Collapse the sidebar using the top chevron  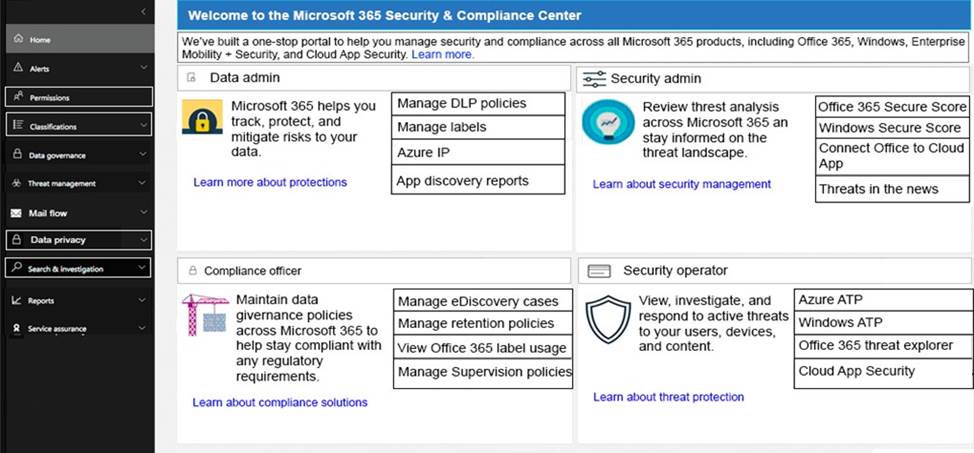143,12
